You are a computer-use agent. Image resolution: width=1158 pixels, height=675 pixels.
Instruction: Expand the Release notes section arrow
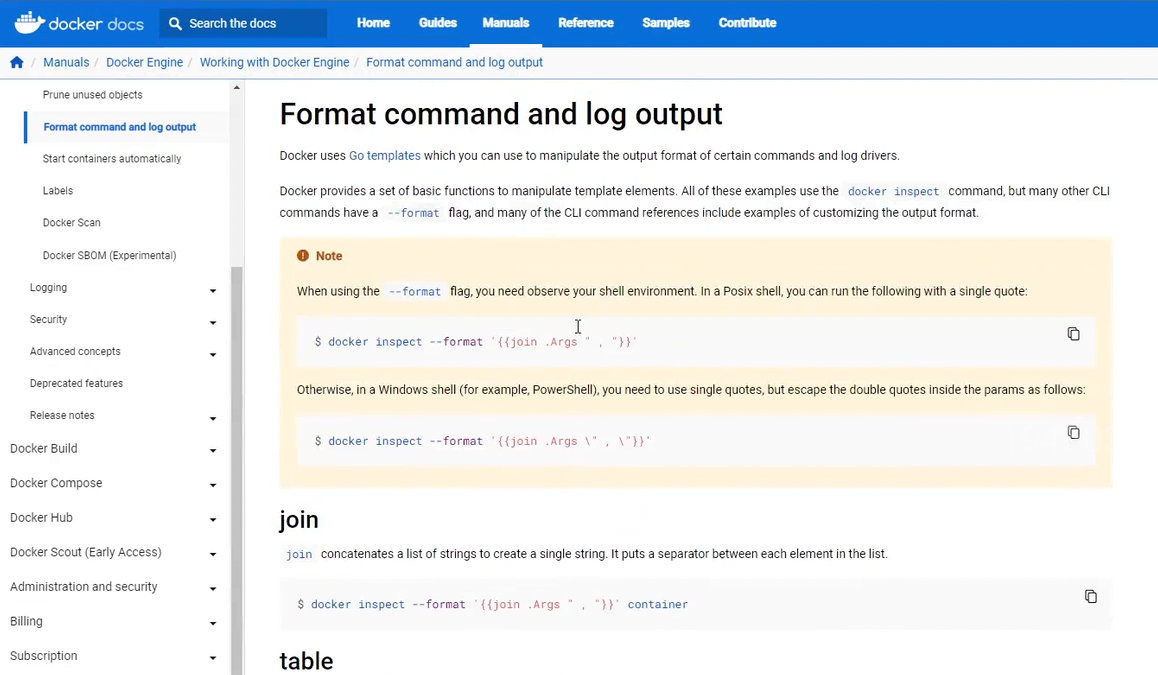[x=213, y=419]
